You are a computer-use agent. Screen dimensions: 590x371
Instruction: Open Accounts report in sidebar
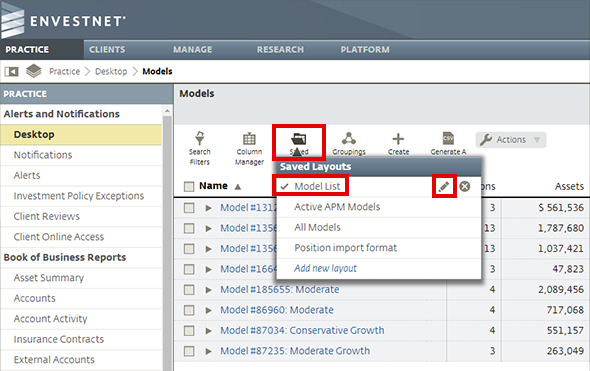coord(34,298)
